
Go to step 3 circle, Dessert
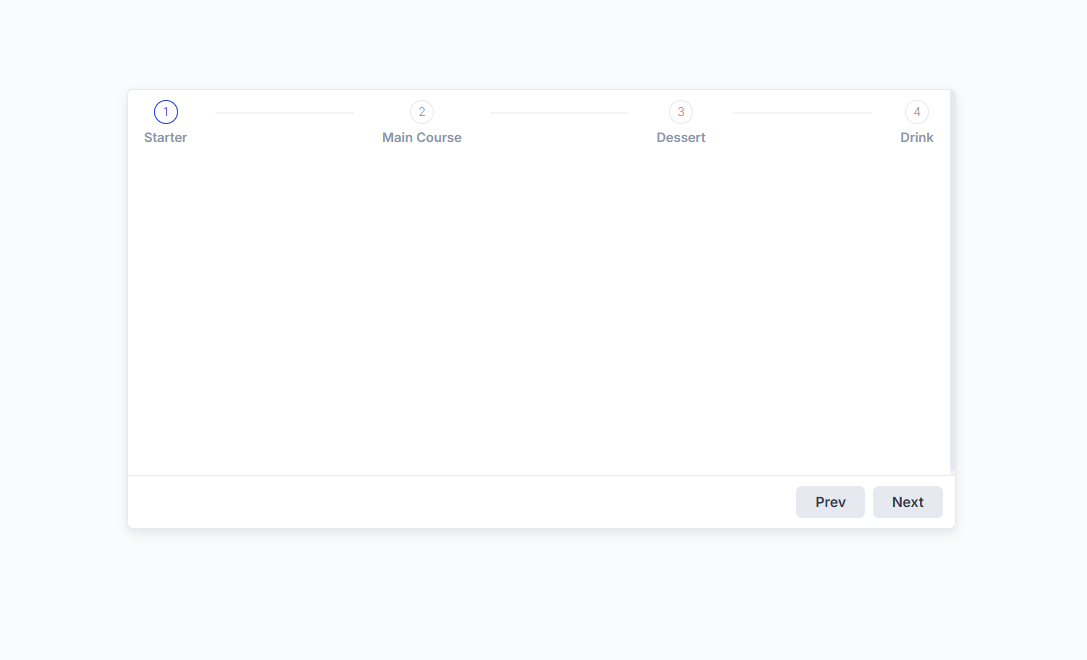click(681, 112)
